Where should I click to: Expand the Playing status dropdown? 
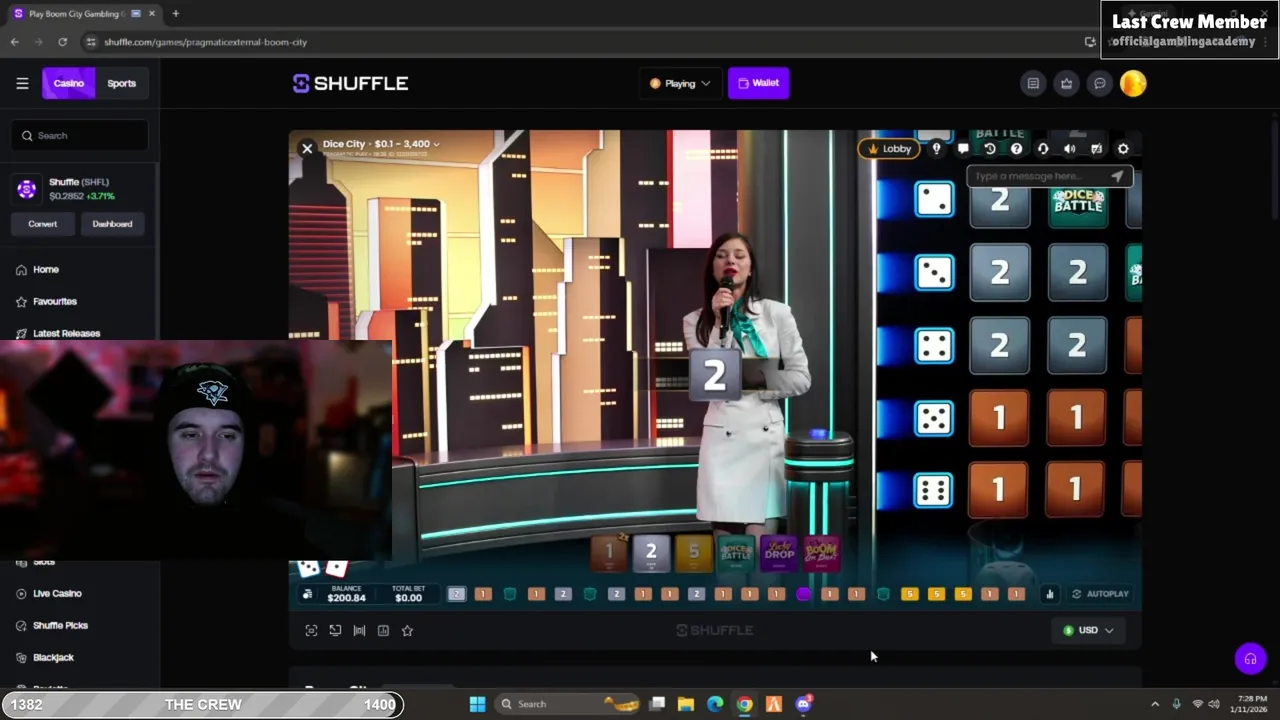tap(680, 83)
